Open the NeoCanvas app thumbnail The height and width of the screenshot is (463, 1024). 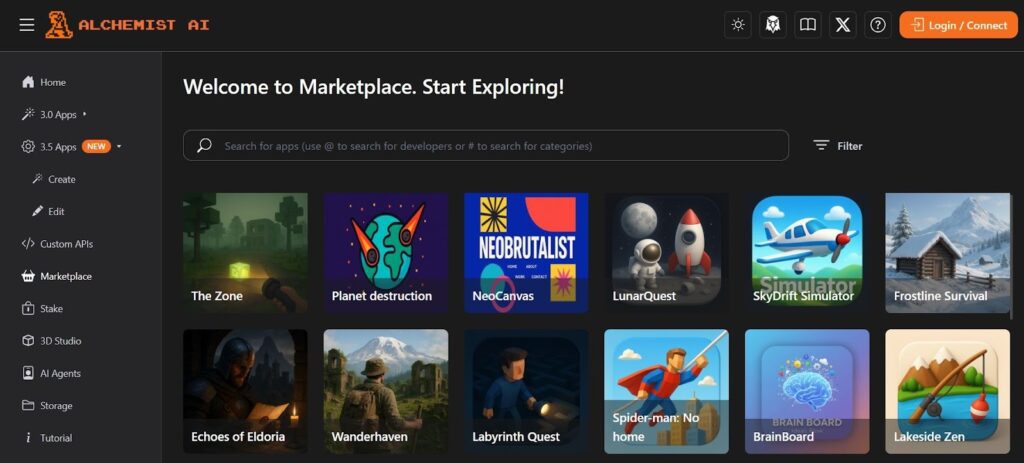[x=526, y=252]
